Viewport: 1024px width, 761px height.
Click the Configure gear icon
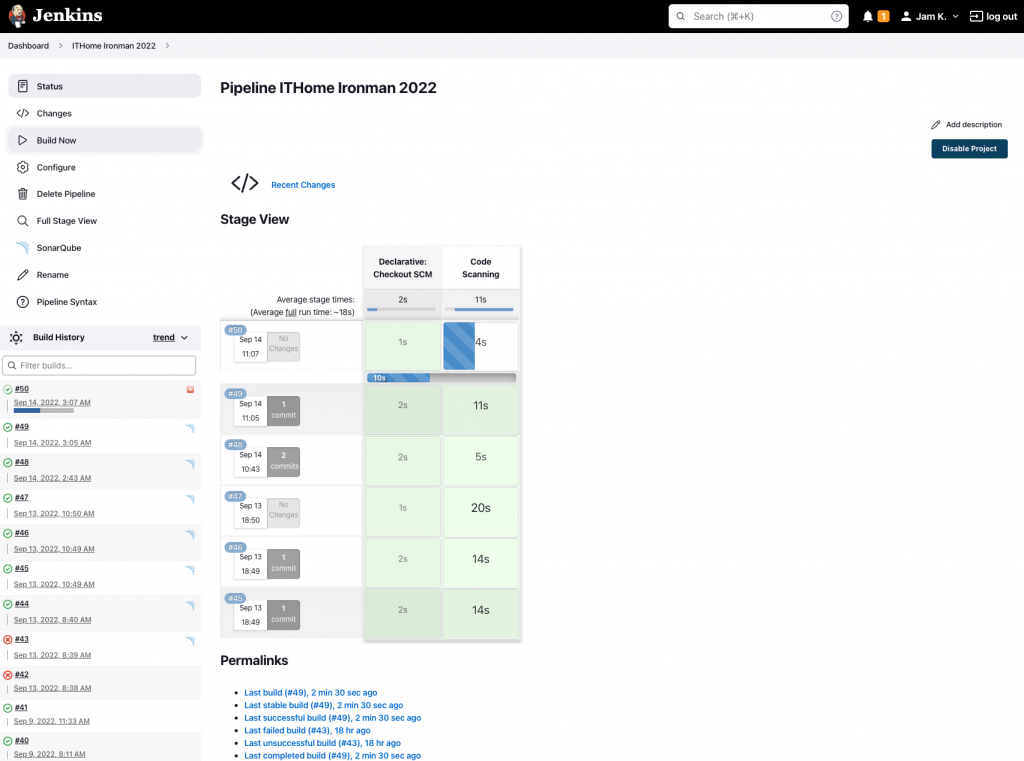pyautogui.click(x=23, y=167)
